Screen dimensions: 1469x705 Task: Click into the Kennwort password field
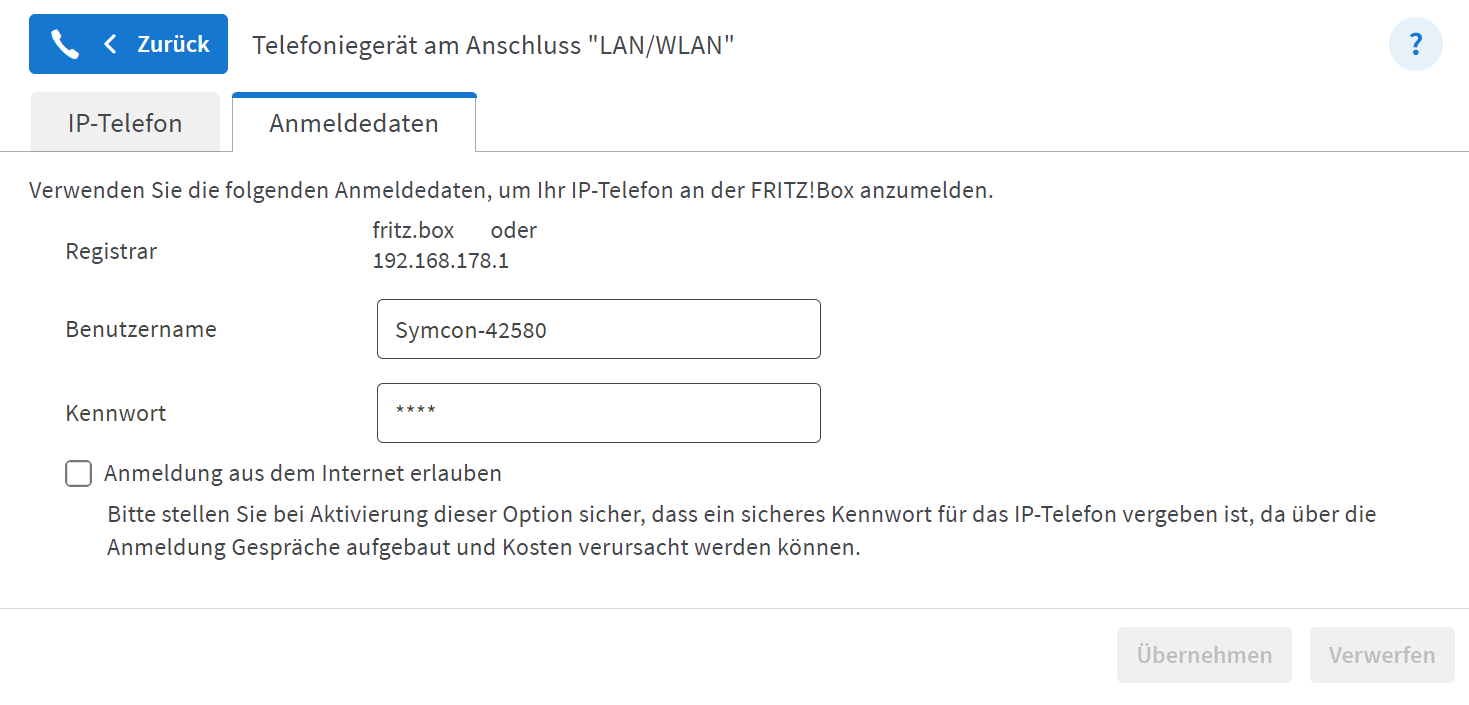598,413
